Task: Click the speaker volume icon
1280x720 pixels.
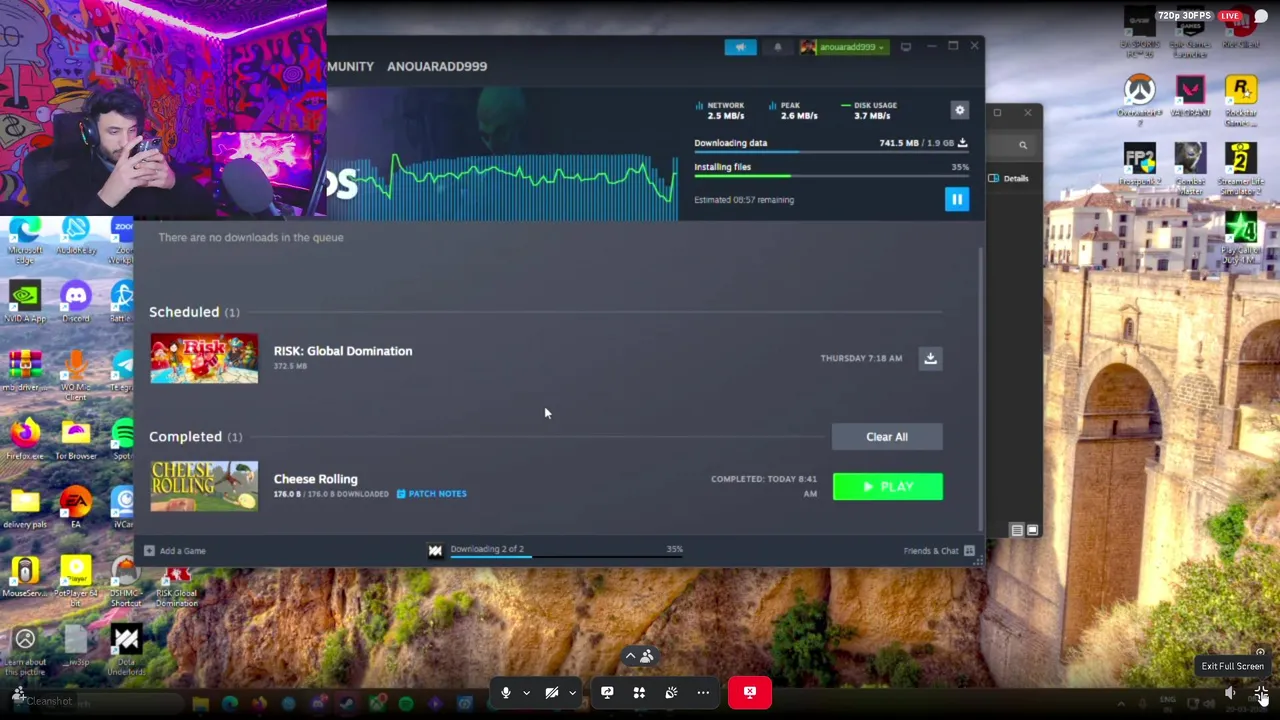Action: [x=1230, y=694]
